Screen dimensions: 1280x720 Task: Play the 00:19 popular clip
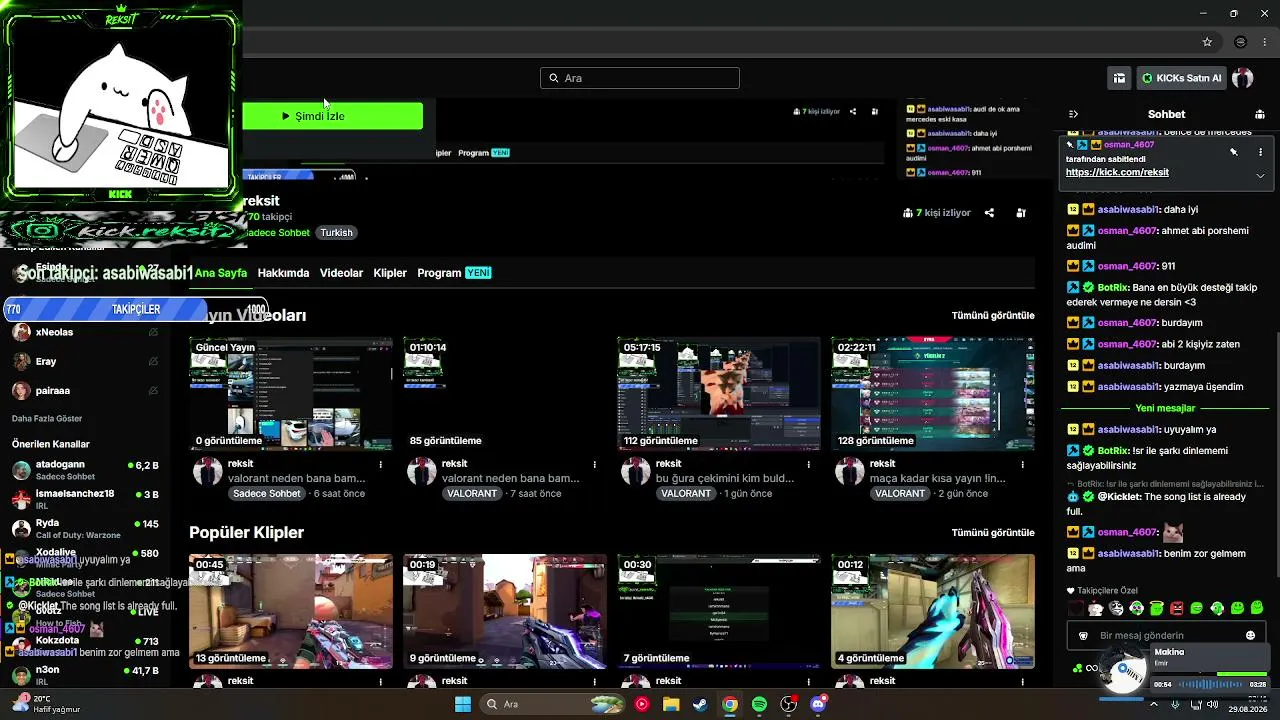click(x=505, y=611)
